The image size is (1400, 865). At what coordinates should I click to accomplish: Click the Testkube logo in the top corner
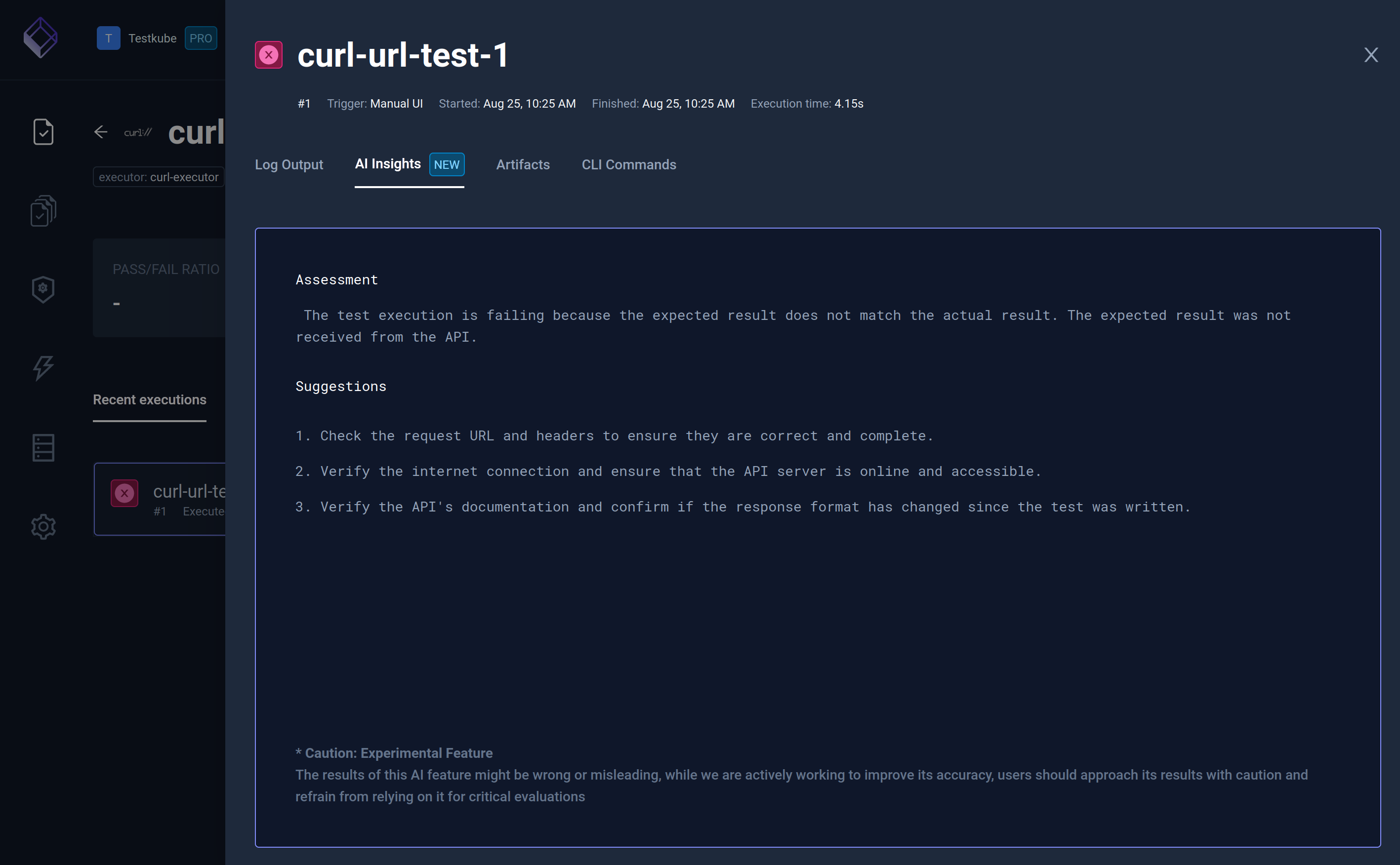tap(41, 38)
